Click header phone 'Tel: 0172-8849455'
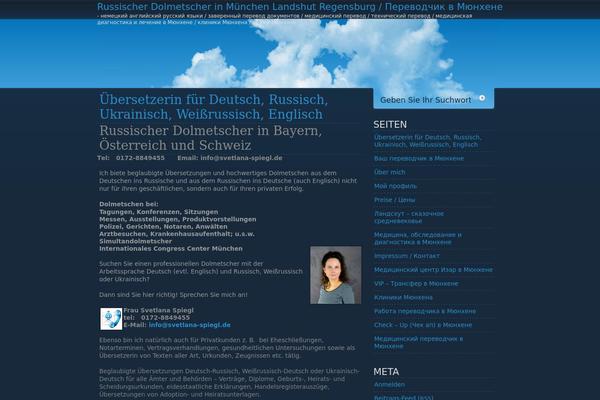Screen dimensions: 600x400 coord(131,158)
